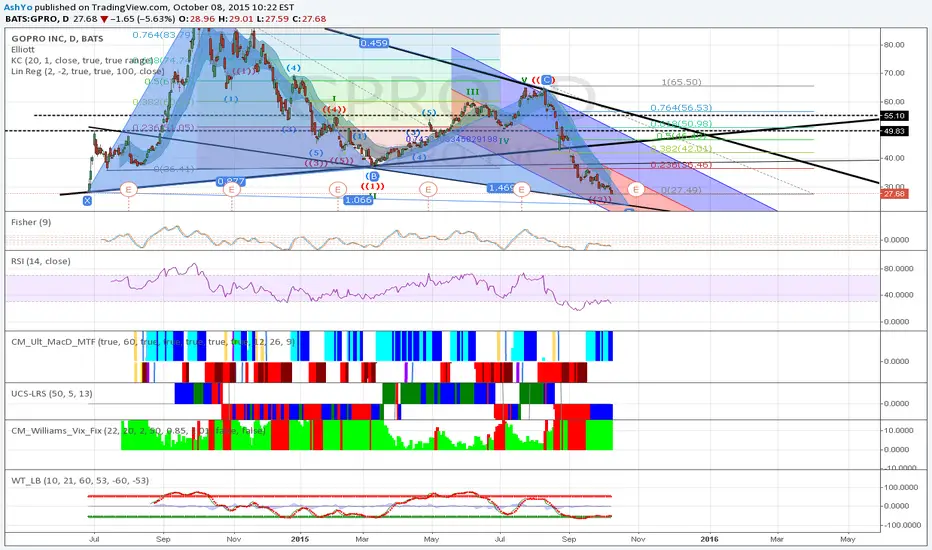Click the 100.0000 value on the WT_LB scale
Image resolution: width=932 pixels, height=550 pixels.
[902, 488]
